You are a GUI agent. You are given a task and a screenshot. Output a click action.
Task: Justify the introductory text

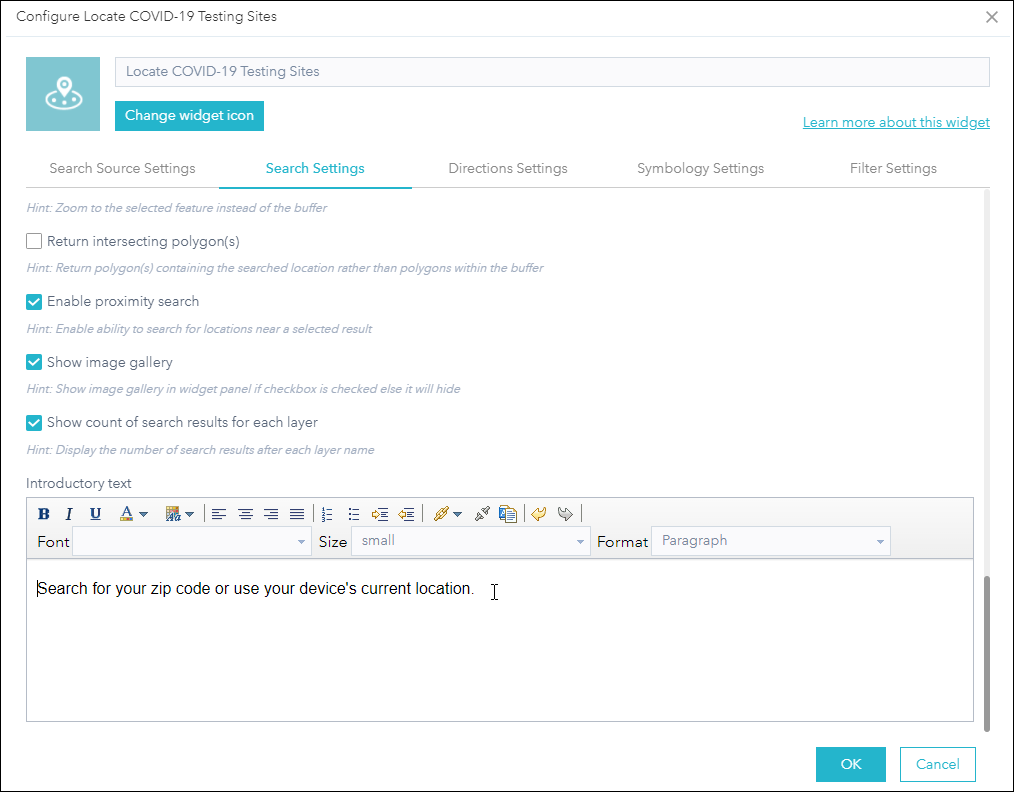[x=297, y=513]
